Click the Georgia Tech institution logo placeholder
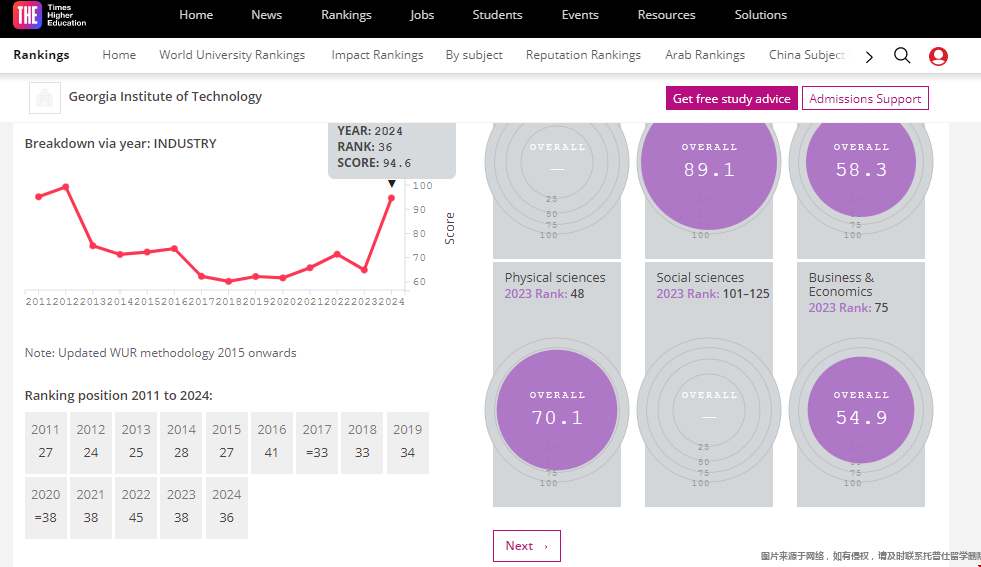 pyautogui.click(x=45, y=98)
